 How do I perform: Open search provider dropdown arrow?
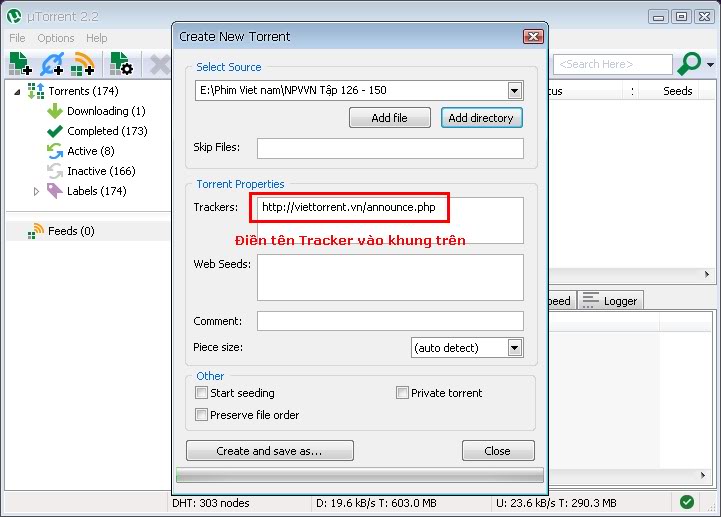tap(710, 64)
